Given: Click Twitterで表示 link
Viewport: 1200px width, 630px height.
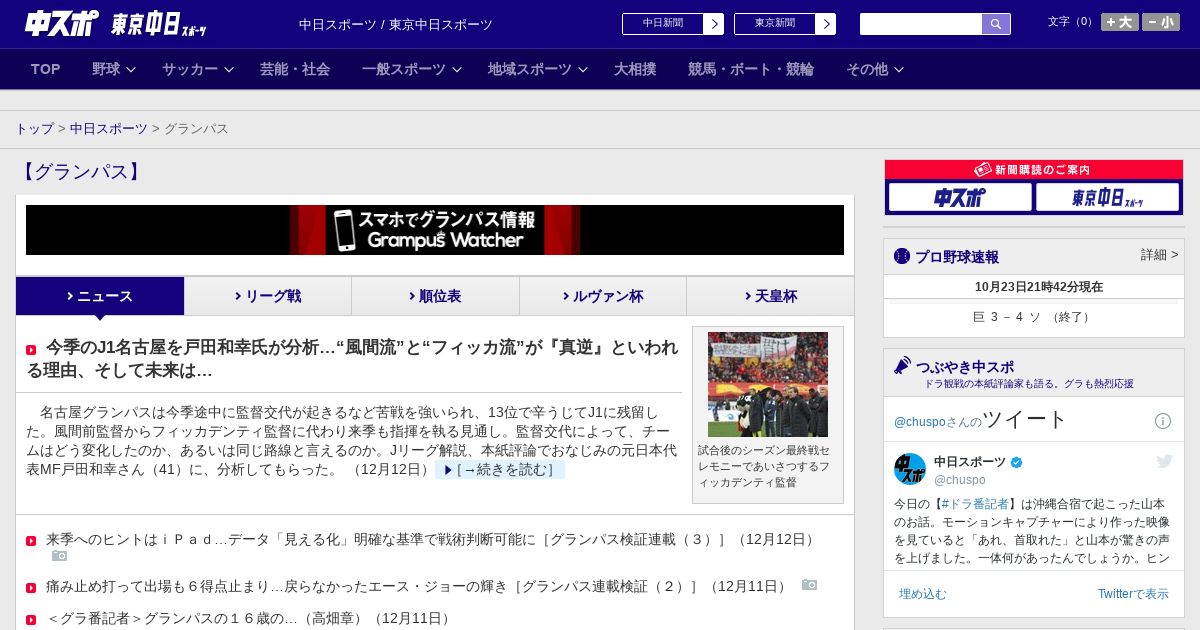Looking at the screenshot, I should (x=1133, y=594).
